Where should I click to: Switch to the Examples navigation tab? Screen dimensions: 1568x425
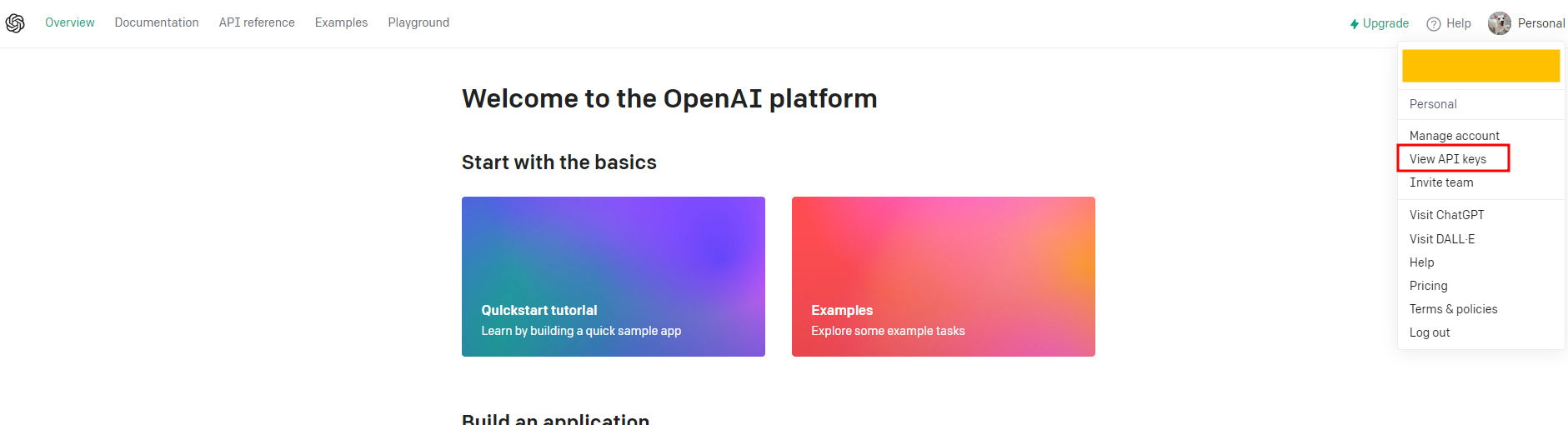pyautogui.click(x=341, y=22)
